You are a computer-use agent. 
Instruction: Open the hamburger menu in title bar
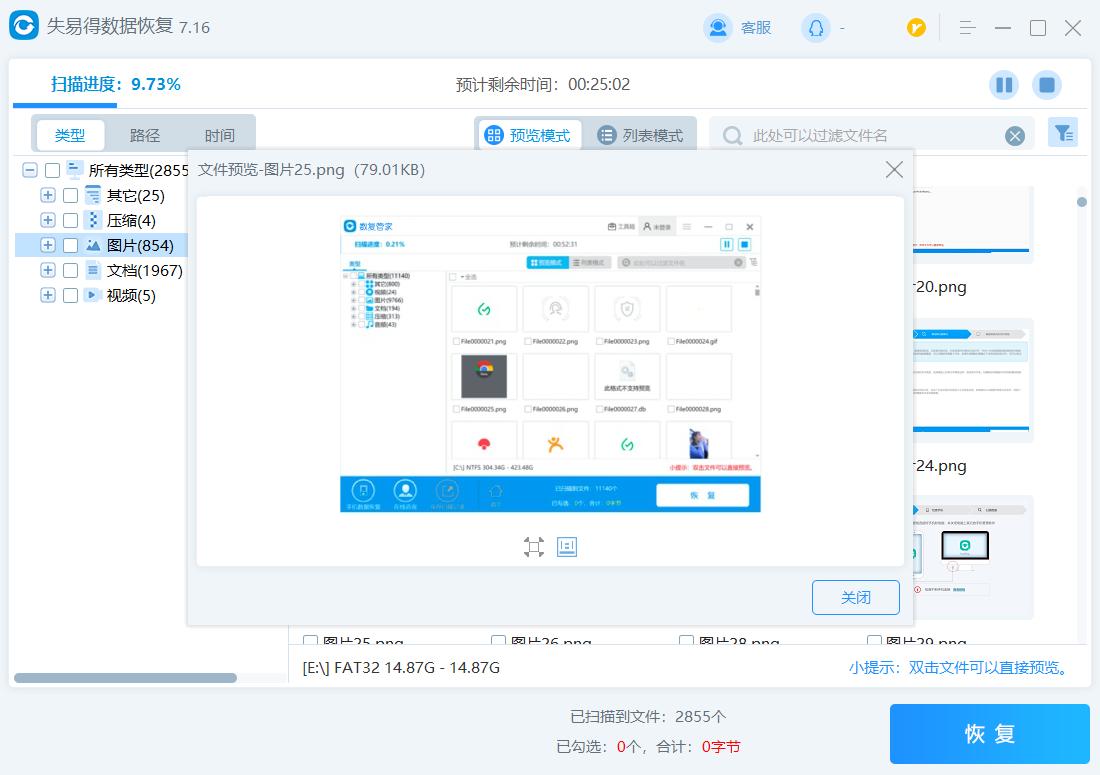point(967,28)
